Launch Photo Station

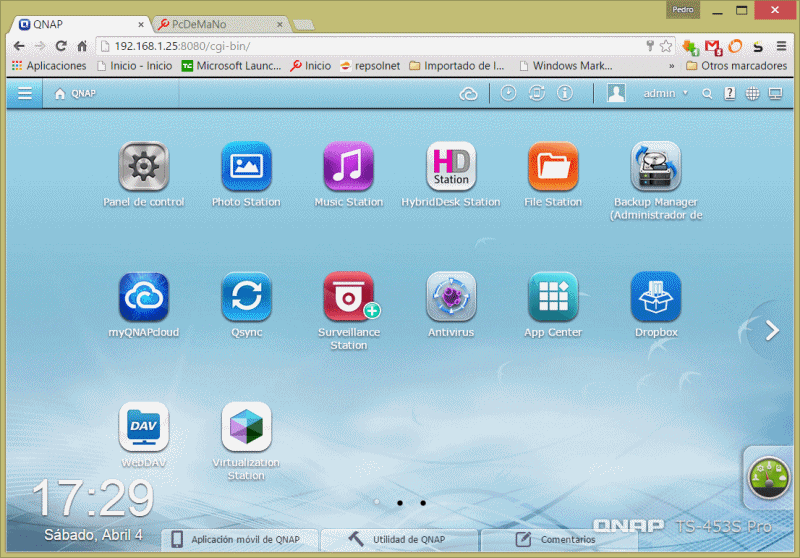click(246, 166)
